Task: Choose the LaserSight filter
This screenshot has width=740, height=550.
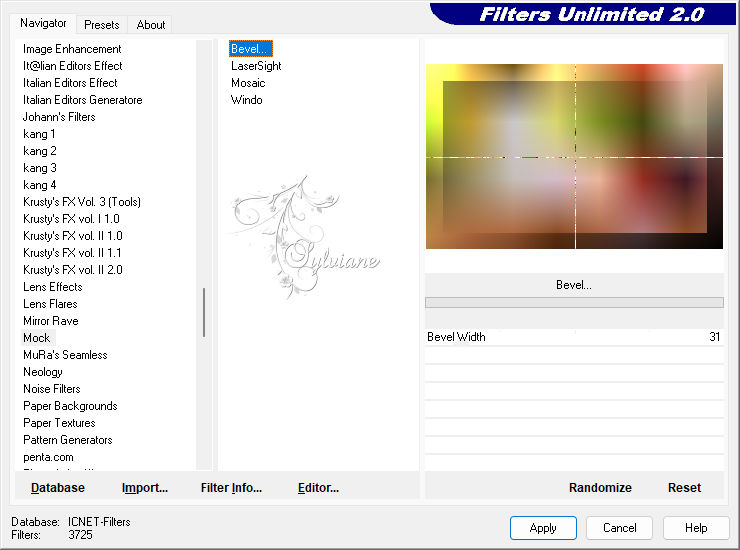Action: [x=256, y=66]
